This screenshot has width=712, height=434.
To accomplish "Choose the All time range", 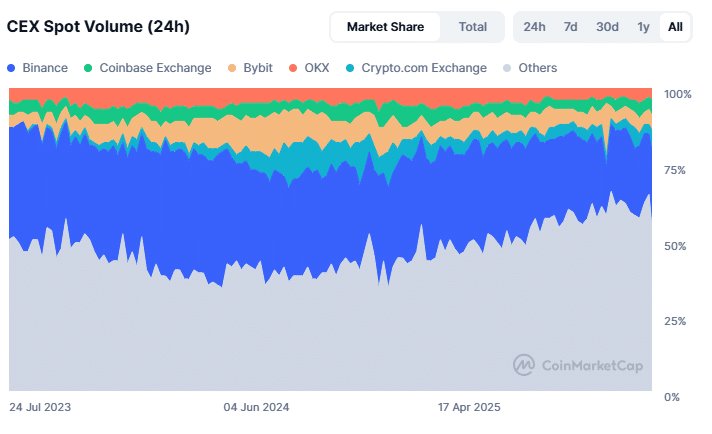I will tap(675, 27).
